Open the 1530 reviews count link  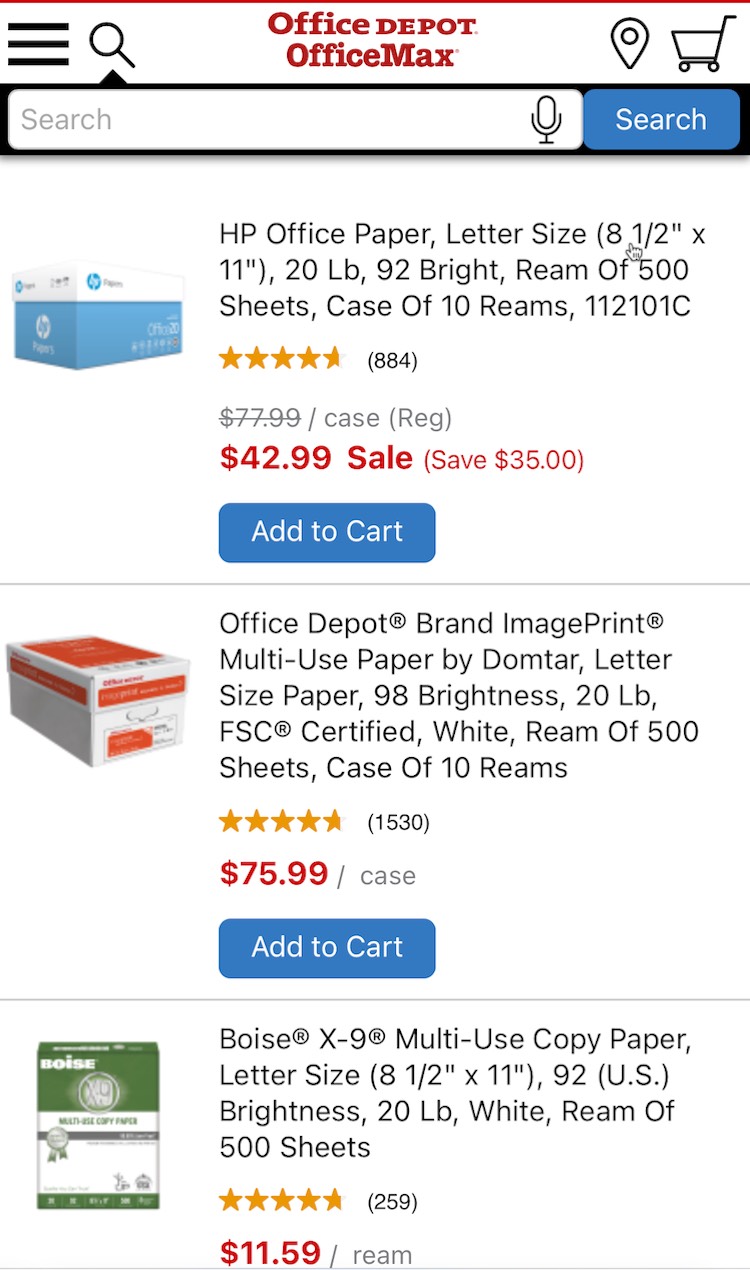398,823
